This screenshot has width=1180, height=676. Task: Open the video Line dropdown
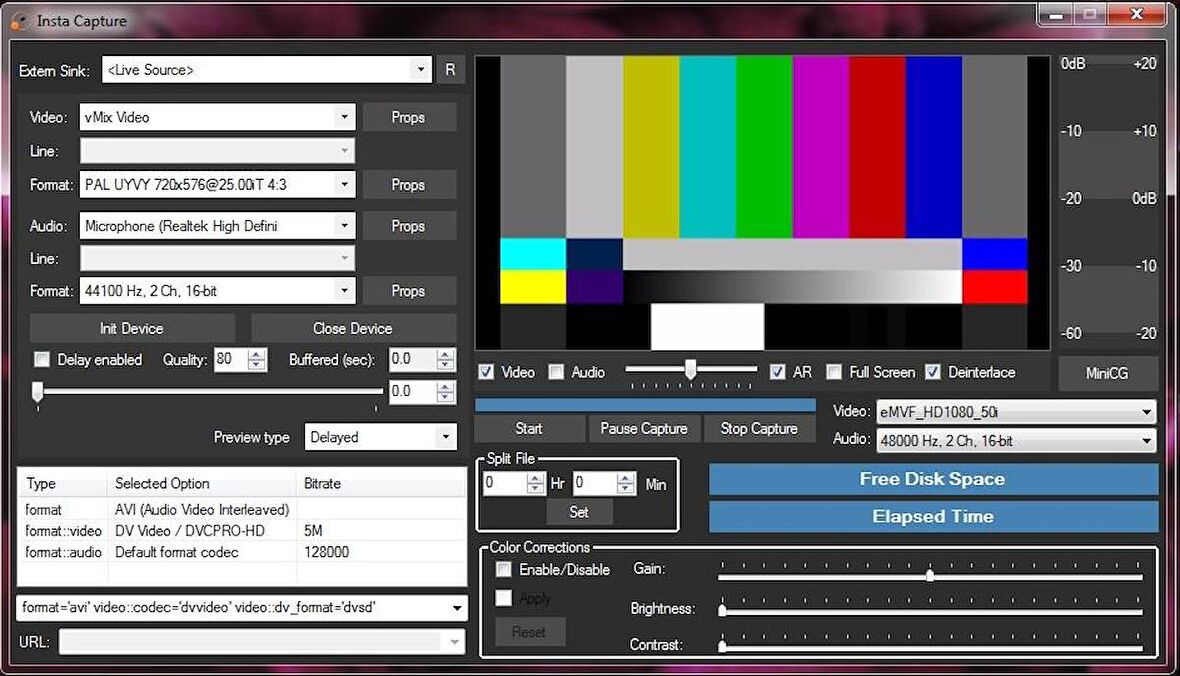(217, 151)
